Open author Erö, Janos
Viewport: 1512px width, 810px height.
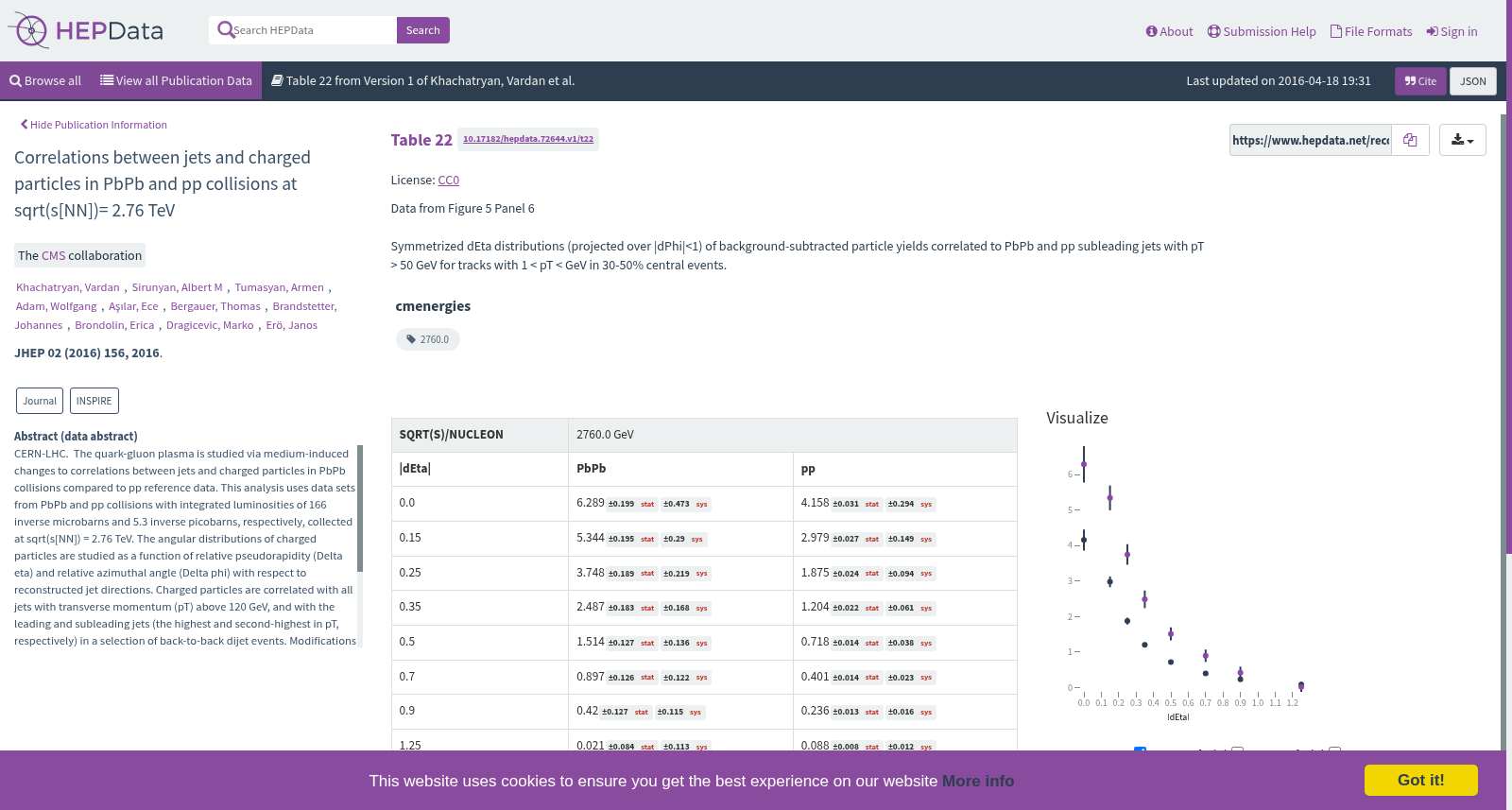pyautogui.click(x=291, y=325)
